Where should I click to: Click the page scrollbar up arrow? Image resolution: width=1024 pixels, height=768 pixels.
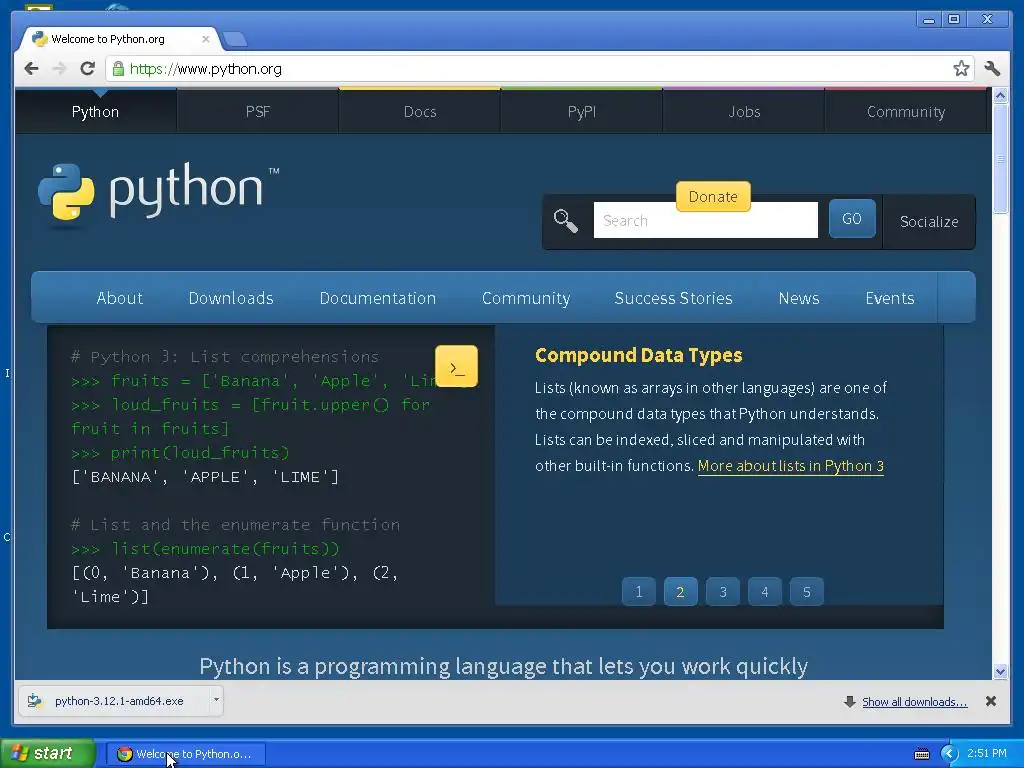coord(1000,96)
